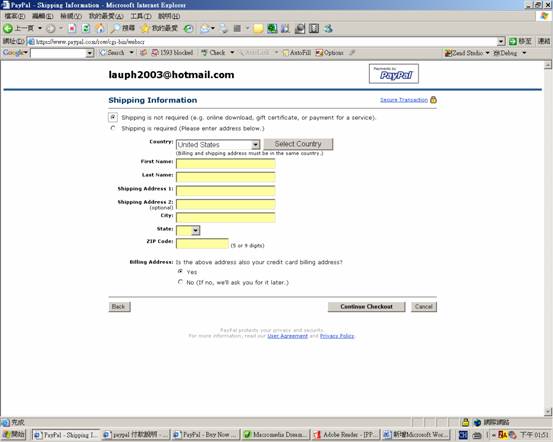Screen dimensions: 553x442
Task: Open Google search box dropdown arrow
Action: coord(90,53)
